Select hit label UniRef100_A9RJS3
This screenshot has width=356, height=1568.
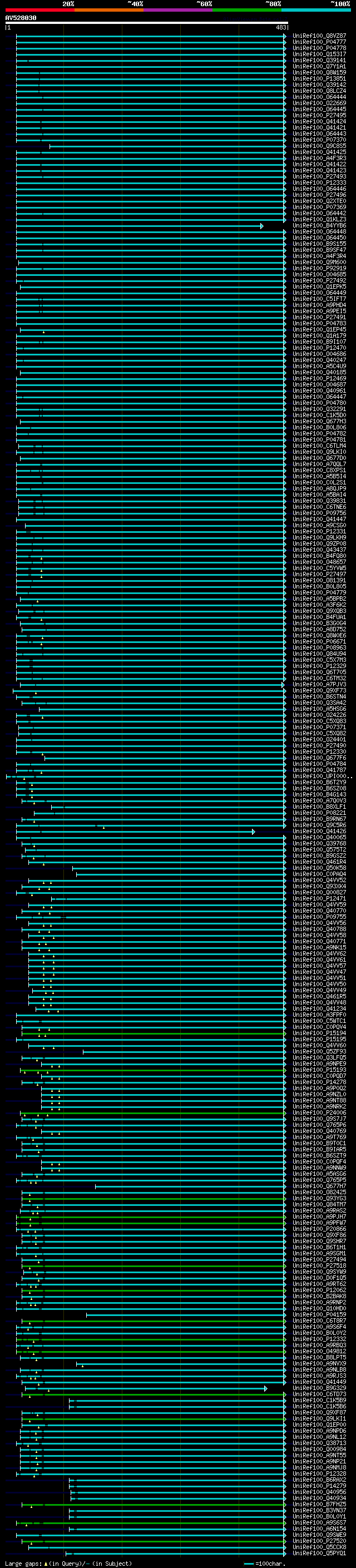(319, 1376)
